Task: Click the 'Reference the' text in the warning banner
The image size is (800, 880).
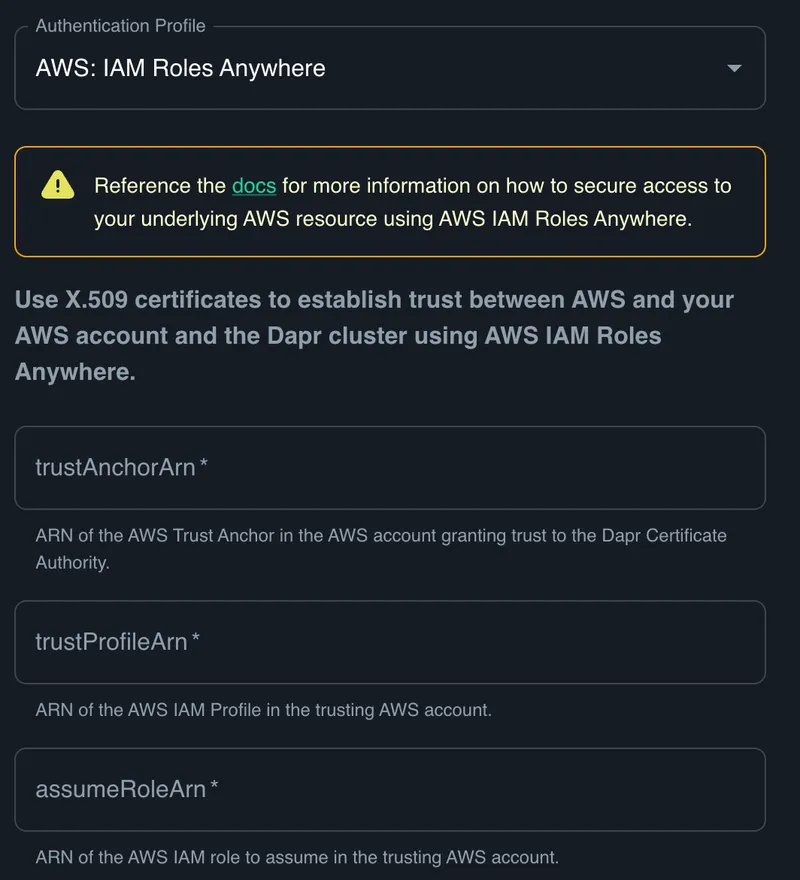Action: pos(160,186)
